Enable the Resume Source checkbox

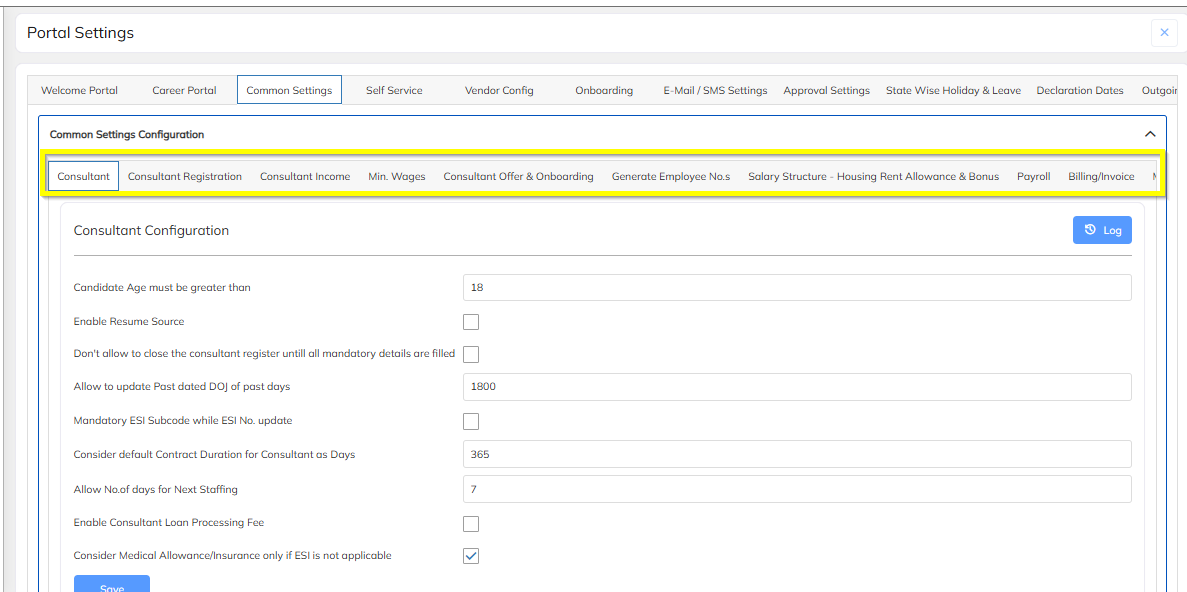point(471,322)
